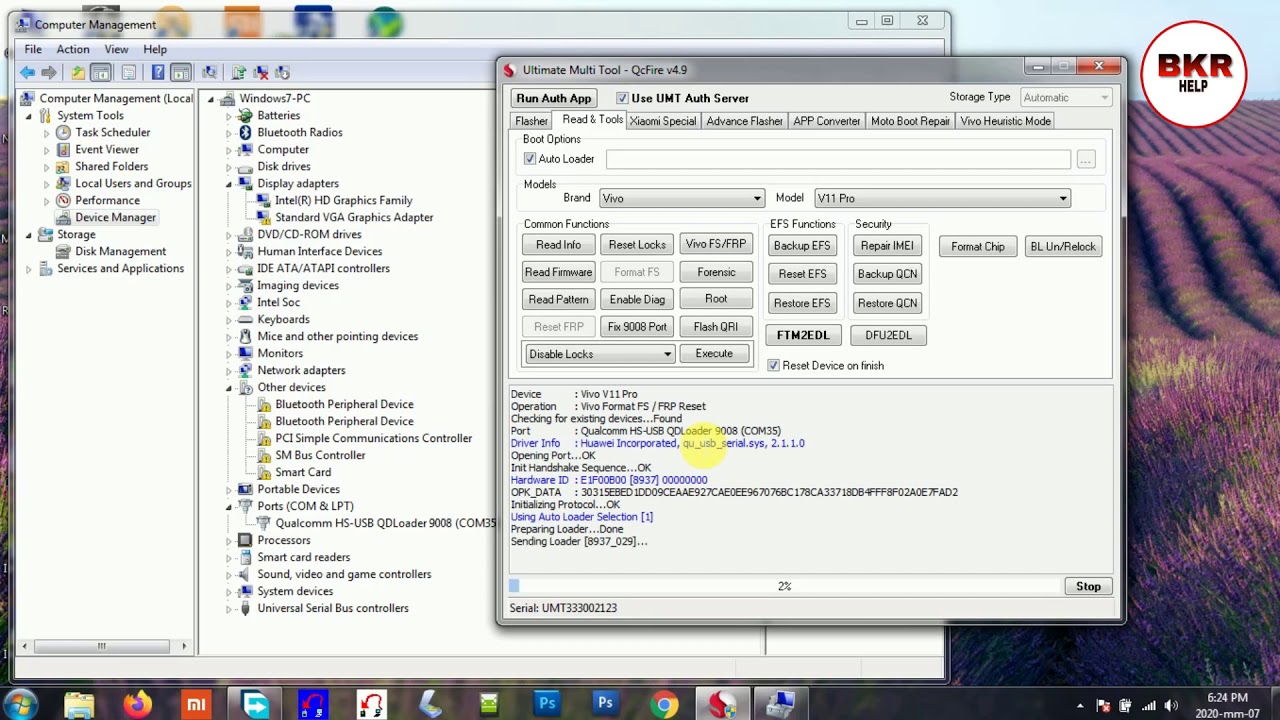Collapse the Ports (COM & LPT) node
Viewport: 1280px width, 720px height.
229,507
